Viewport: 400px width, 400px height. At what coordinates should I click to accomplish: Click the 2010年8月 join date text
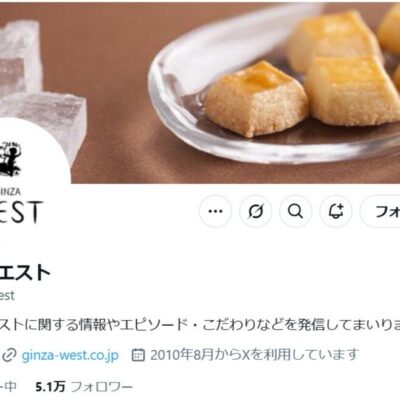click(x=255, y=355)
